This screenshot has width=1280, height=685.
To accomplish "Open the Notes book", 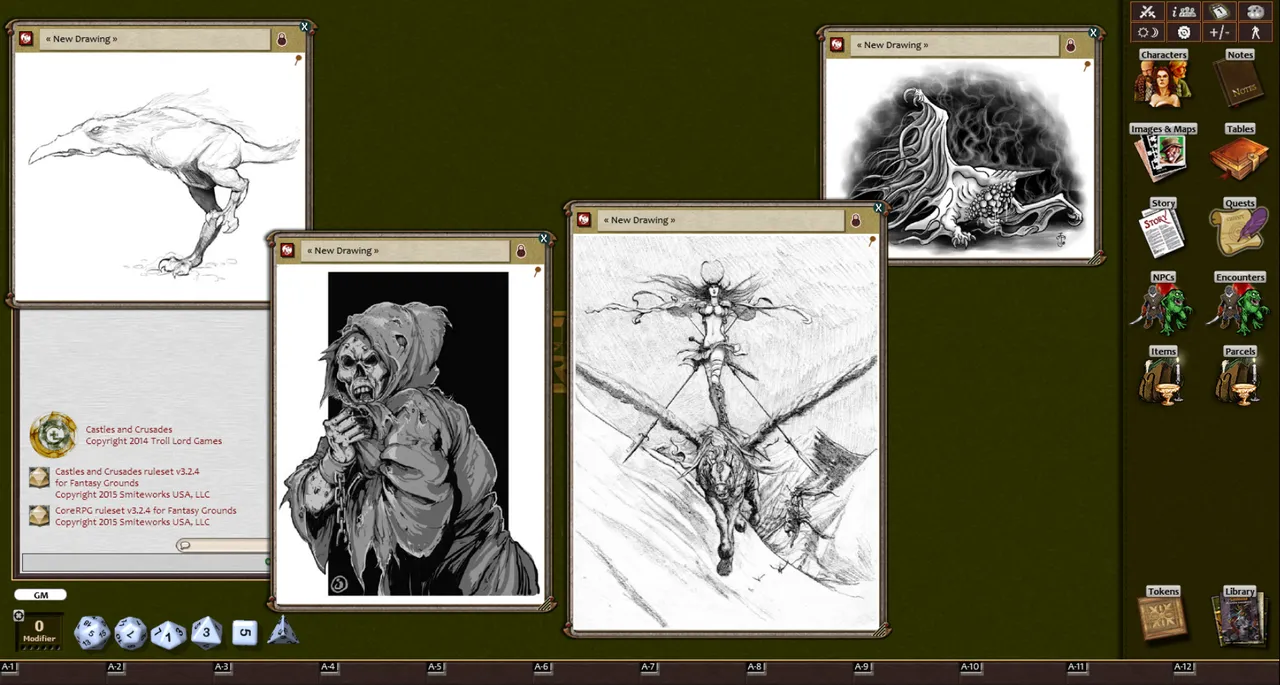I will tap(1239, 80).
